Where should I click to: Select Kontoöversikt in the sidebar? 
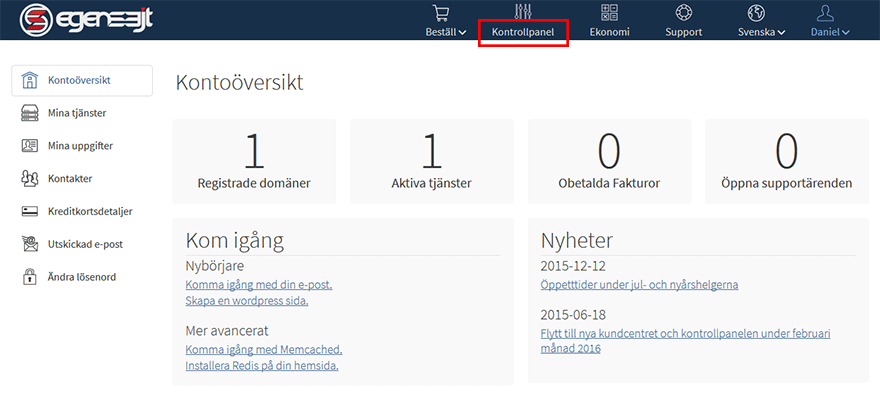82,80
